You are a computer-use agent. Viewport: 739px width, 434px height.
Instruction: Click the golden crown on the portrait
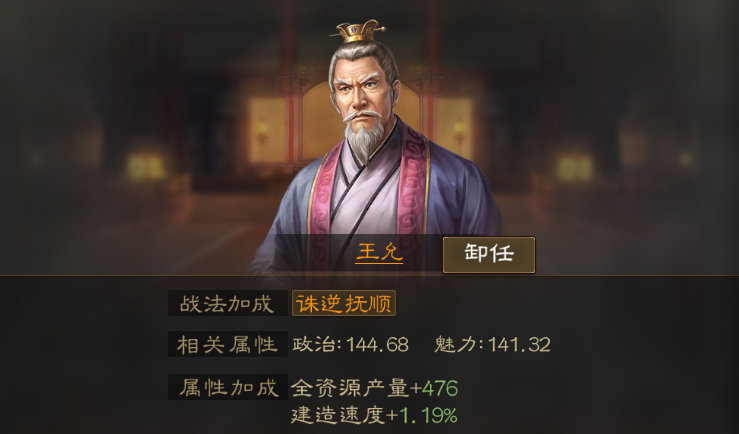(x=358, y=32)
